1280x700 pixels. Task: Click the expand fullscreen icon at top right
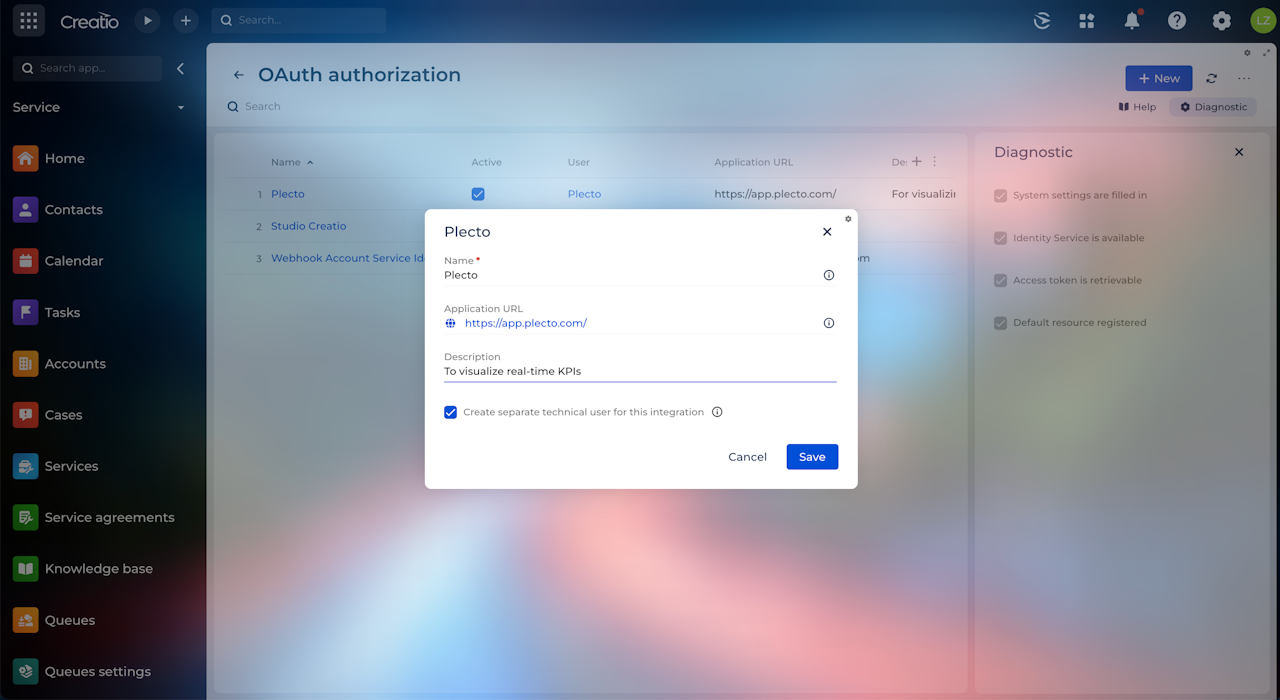coord(1267,52)
